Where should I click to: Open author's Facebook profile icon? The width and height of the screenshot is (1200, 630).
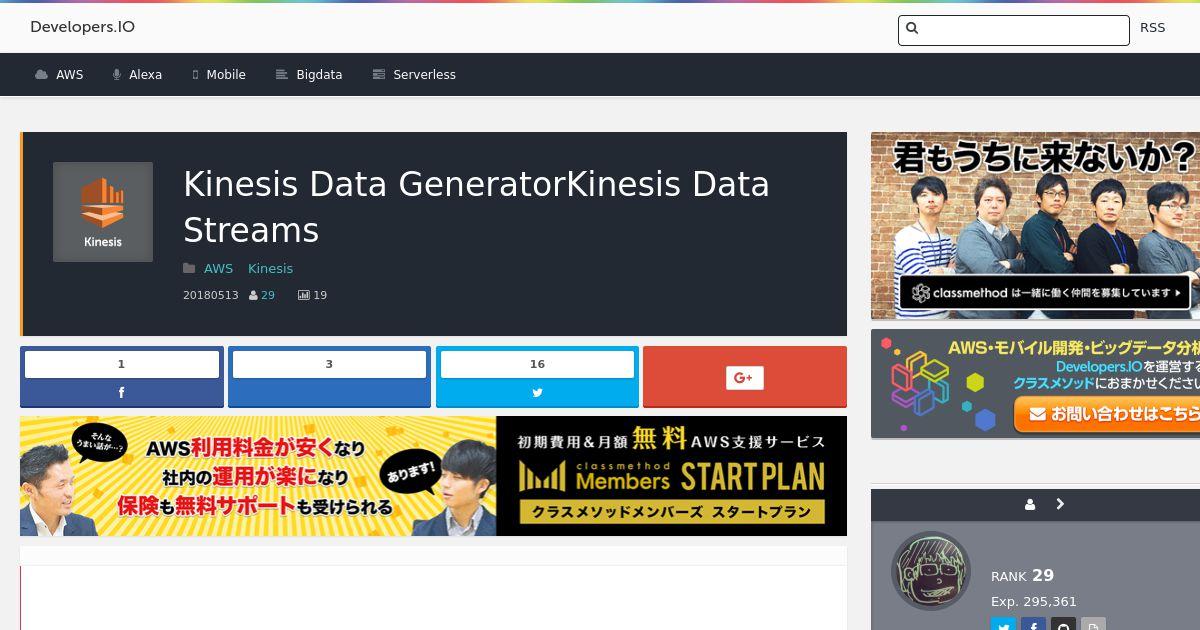1033,625
